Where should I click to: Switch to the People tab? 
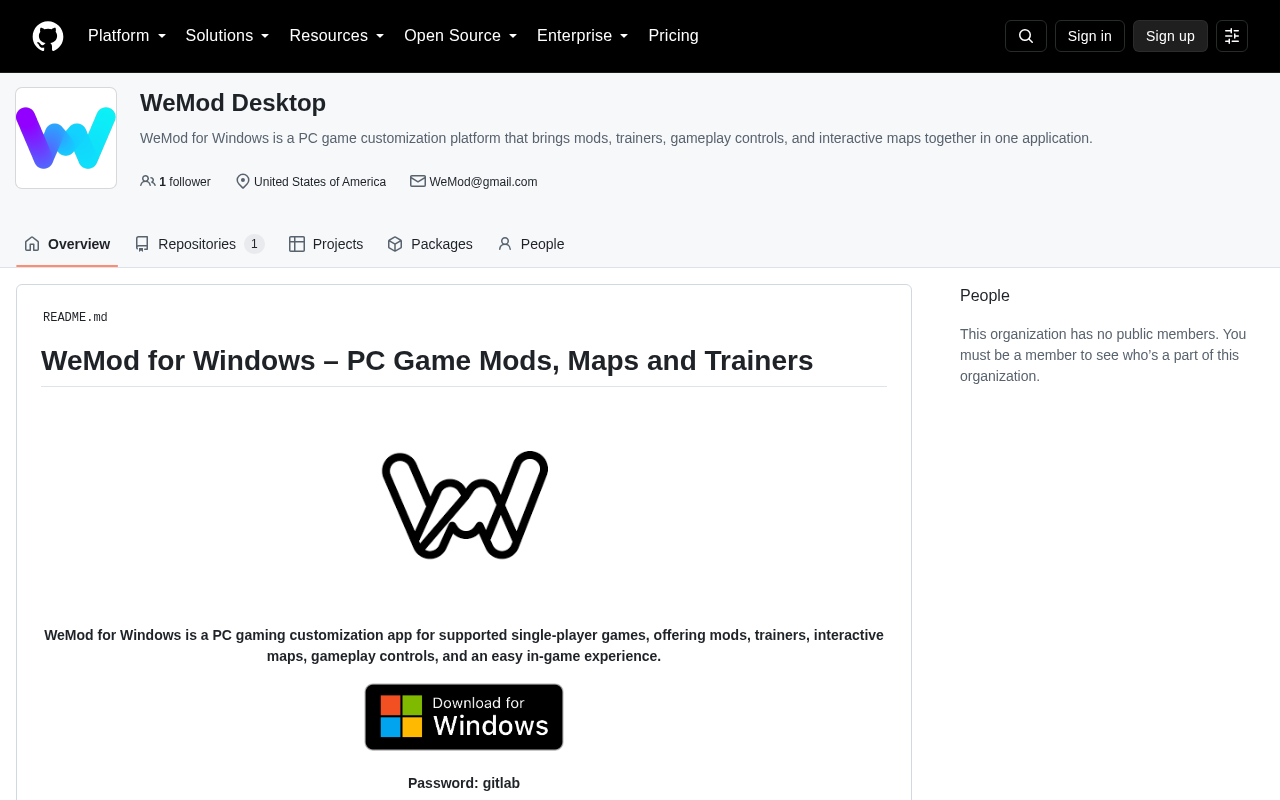click(x=531, y=244)
